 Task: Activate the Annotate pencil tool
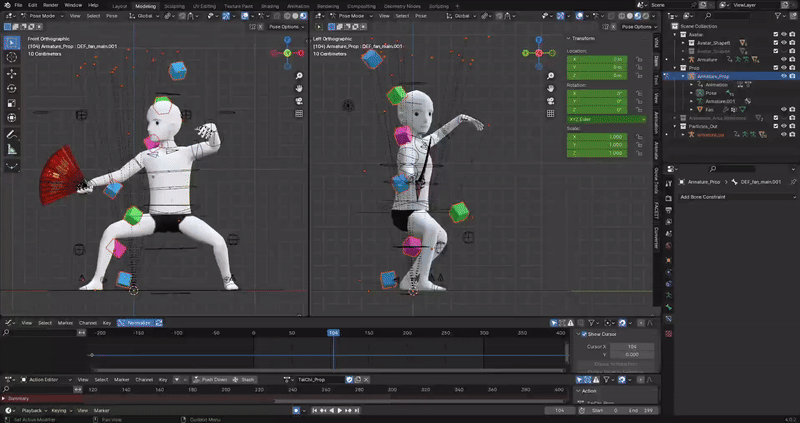point(11,134)
